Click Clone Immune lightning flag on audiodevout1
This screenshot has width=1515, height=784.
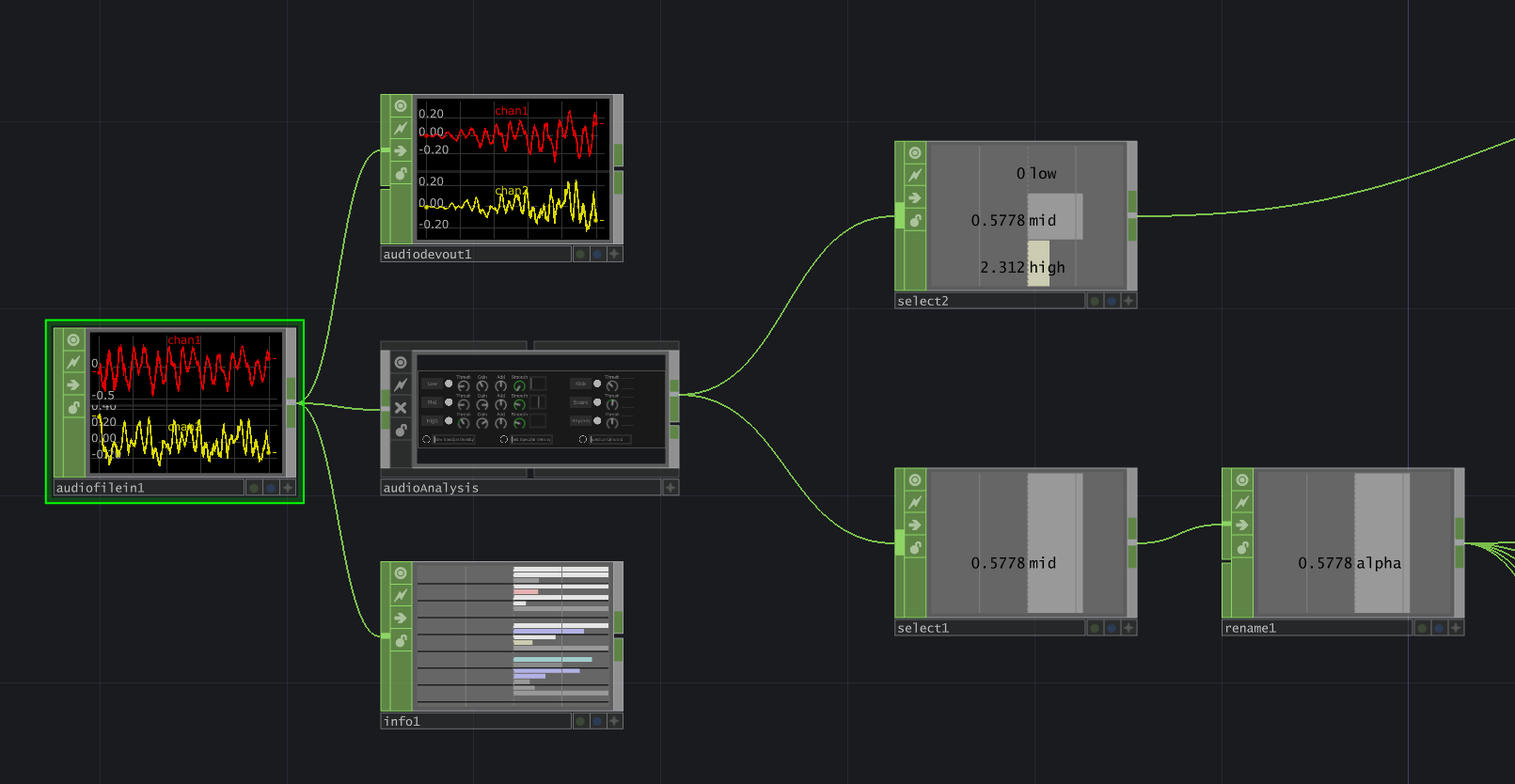pos(401,128)
